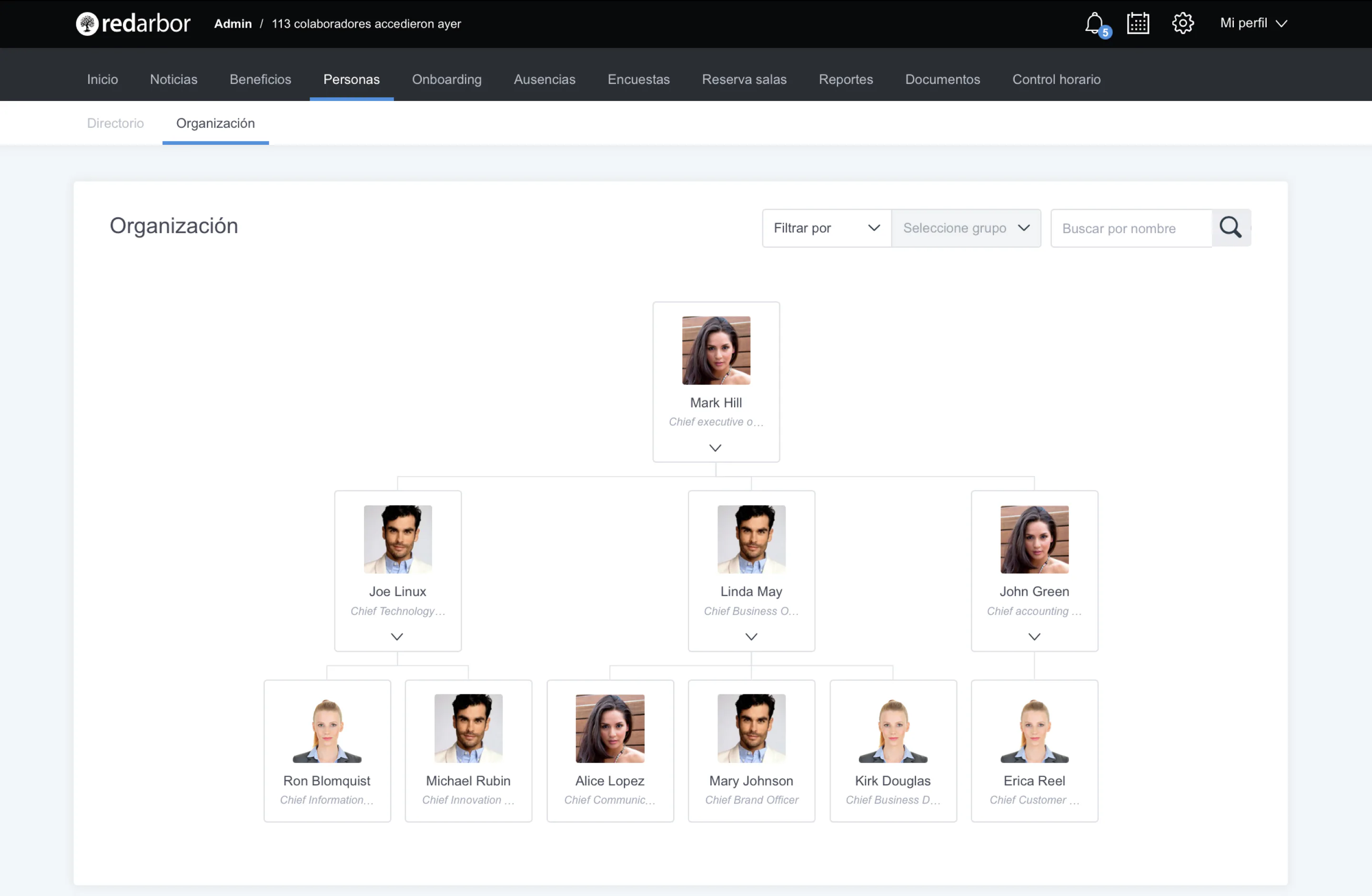Open the notifications bell icon
1372x896 pixels.
click(x=1094, y=24)
